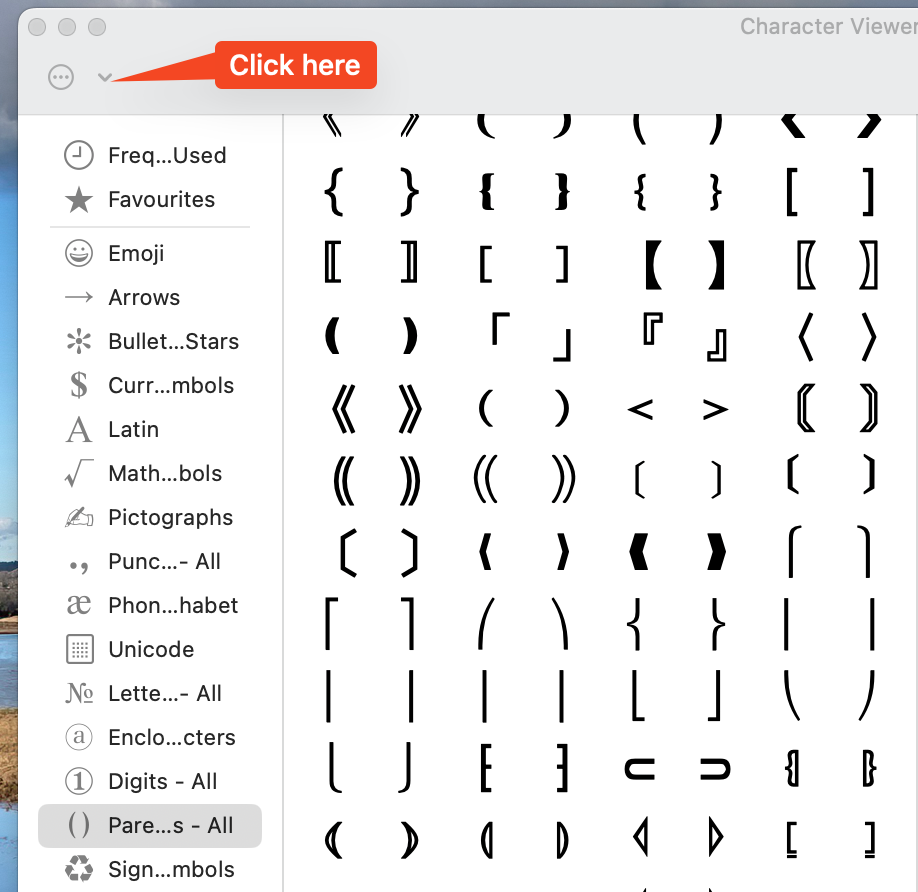Select the Emoji category smiley icon
The width and height of the screenshot is (918, 892).
tap(78, 254)
